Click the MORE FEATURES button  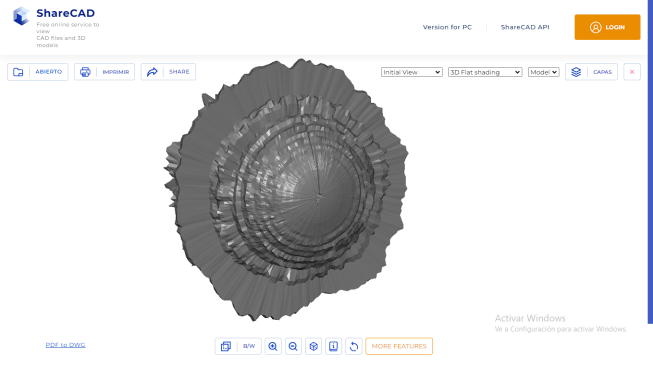399,346
